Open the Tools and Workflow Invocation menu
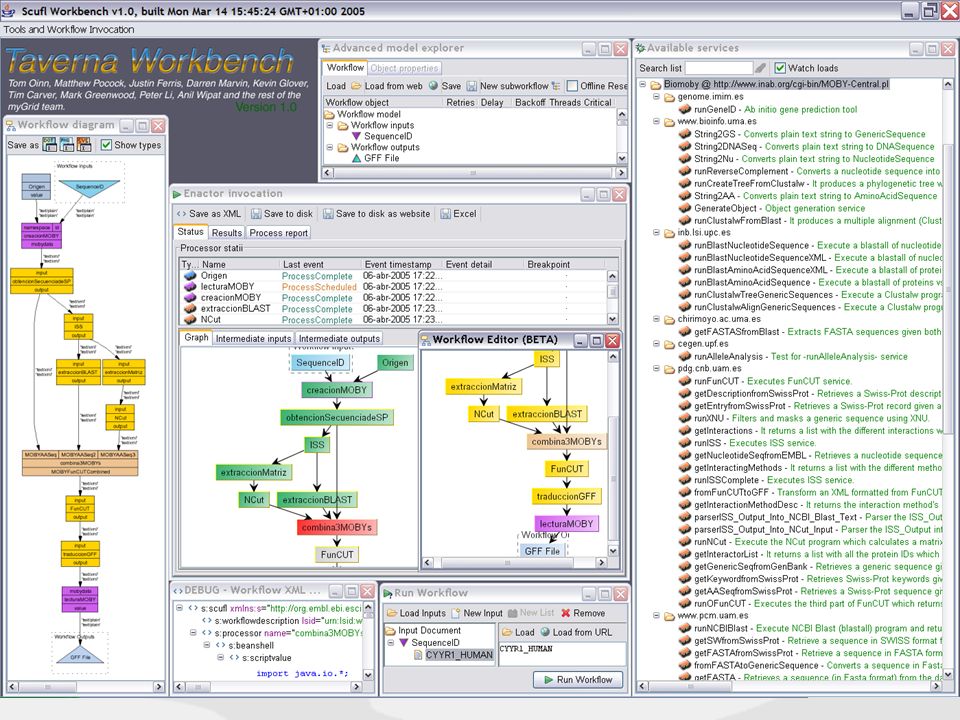The image size is (960, 720). 69,29
